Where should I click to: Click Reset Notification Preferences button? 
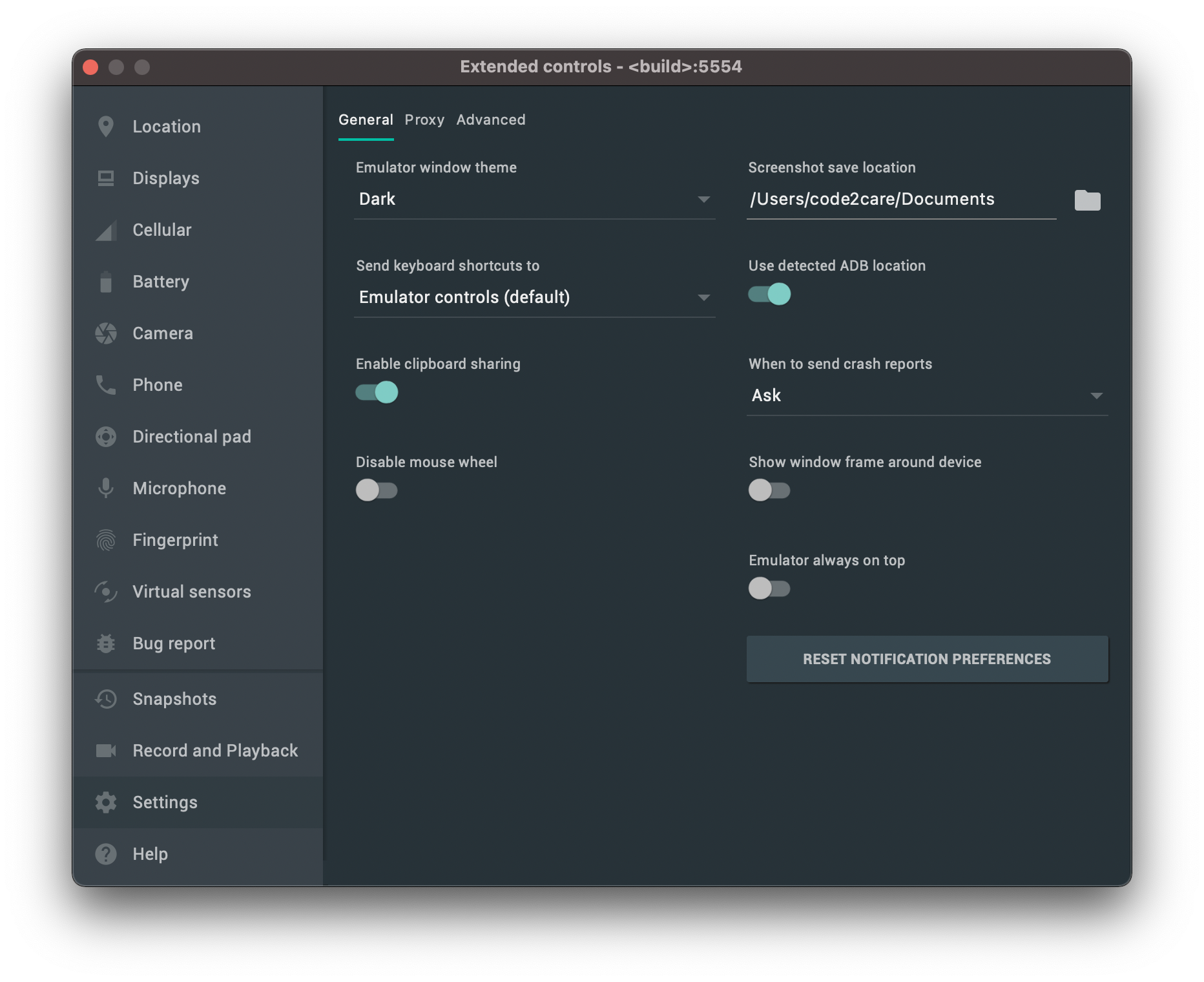click(927, 659)
